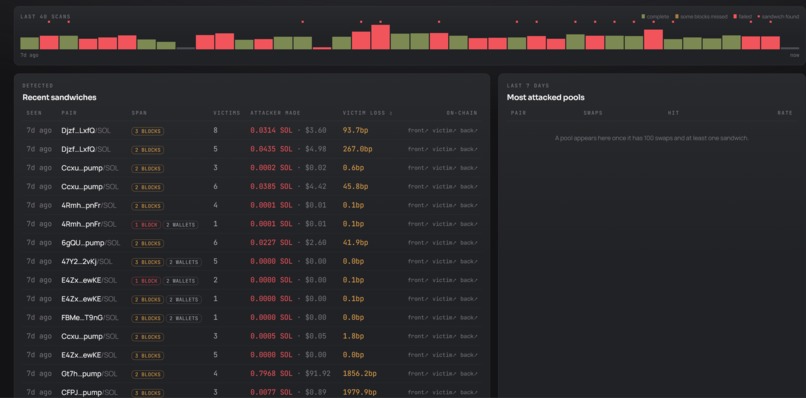Click the $91.92 dollar amount
Viewport: 806px width, 398px height.
tap(318, 374)
